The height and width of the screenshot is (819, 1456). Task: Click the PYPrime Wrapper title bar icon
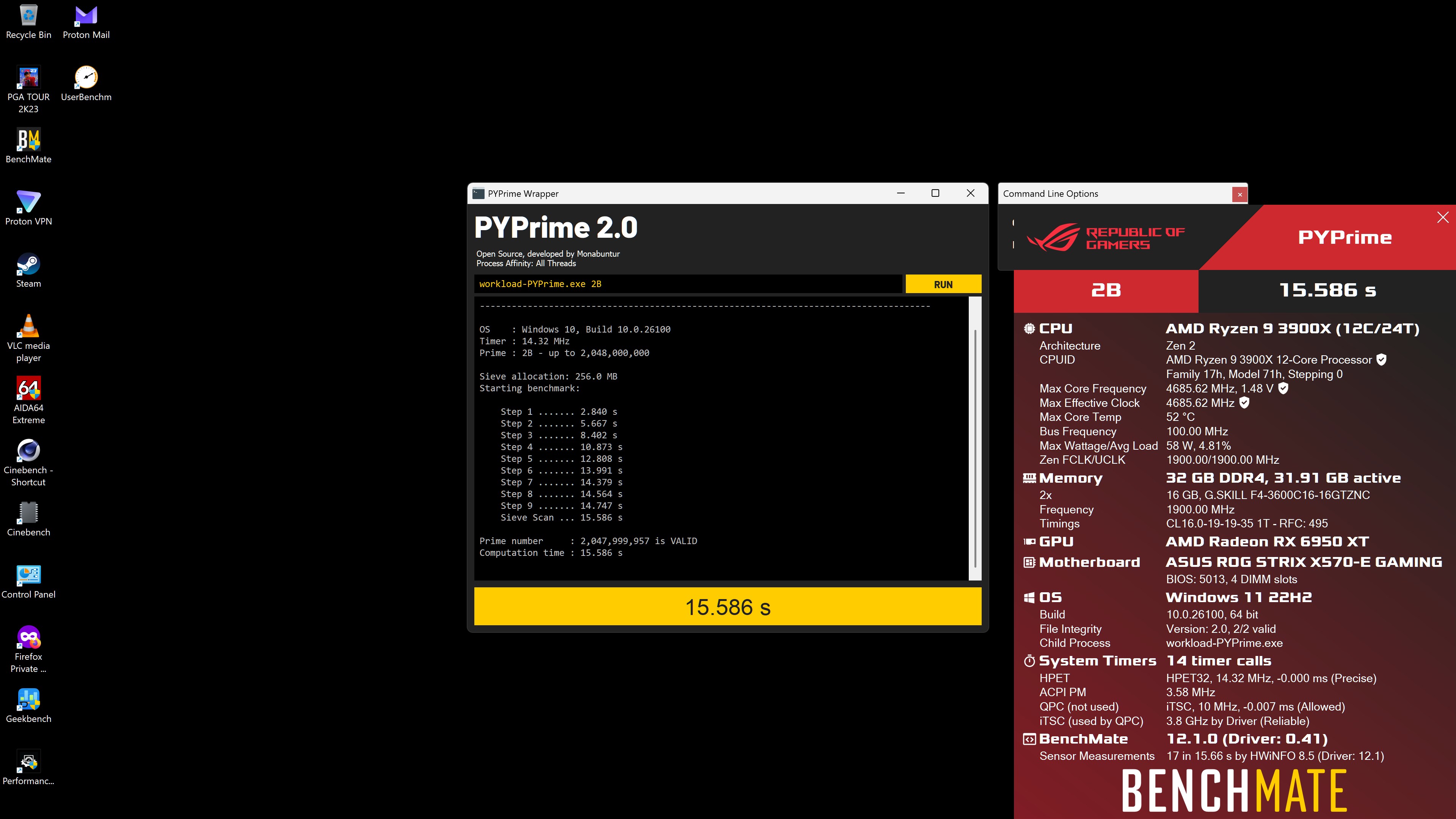(478, 193)
